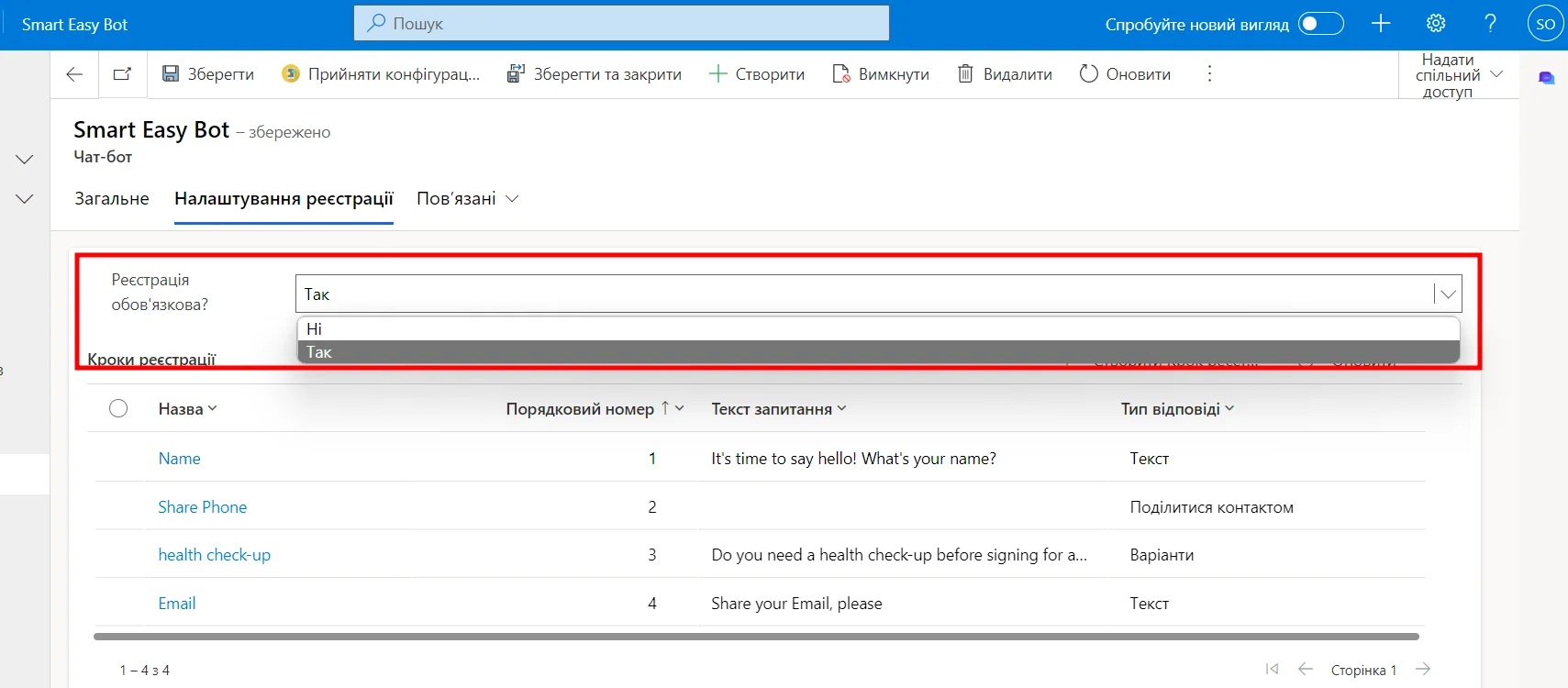Open the help question mark icon
The height and width of the screenshot is (688, 1568).
click(1490, 24)
